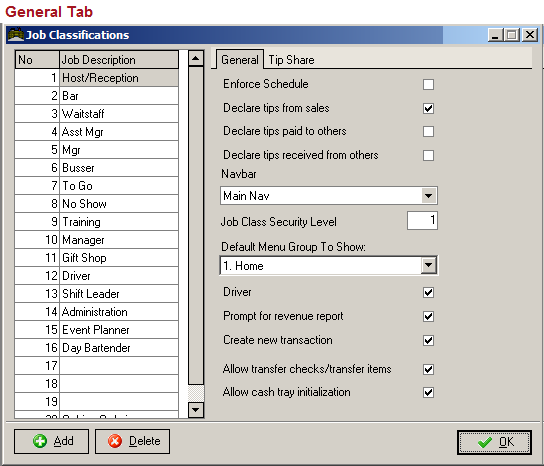Select the General tab
Screen dimensions: 544x466
click(240, 60)
